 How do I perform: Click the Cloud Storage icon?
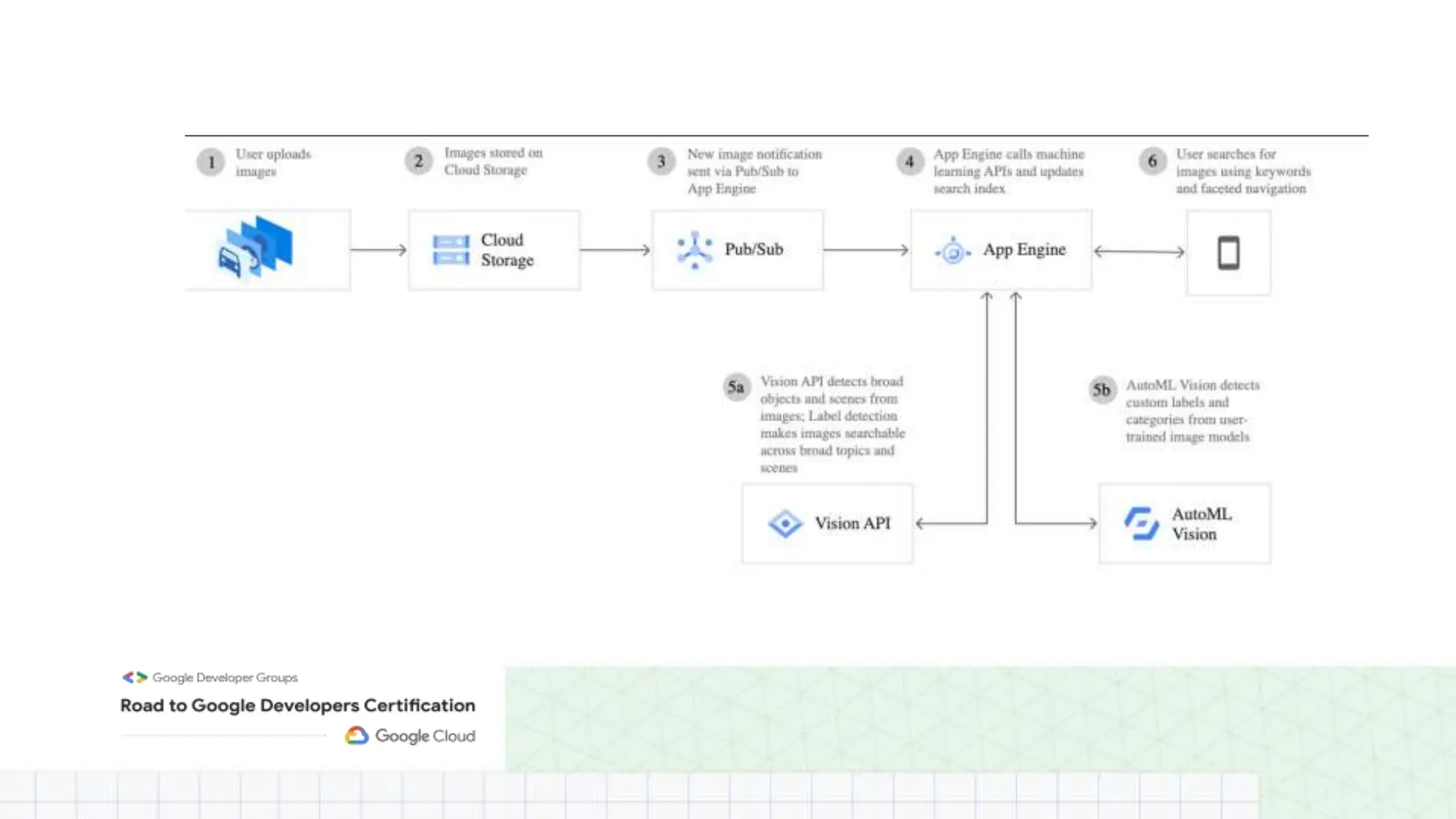[451, 250]
